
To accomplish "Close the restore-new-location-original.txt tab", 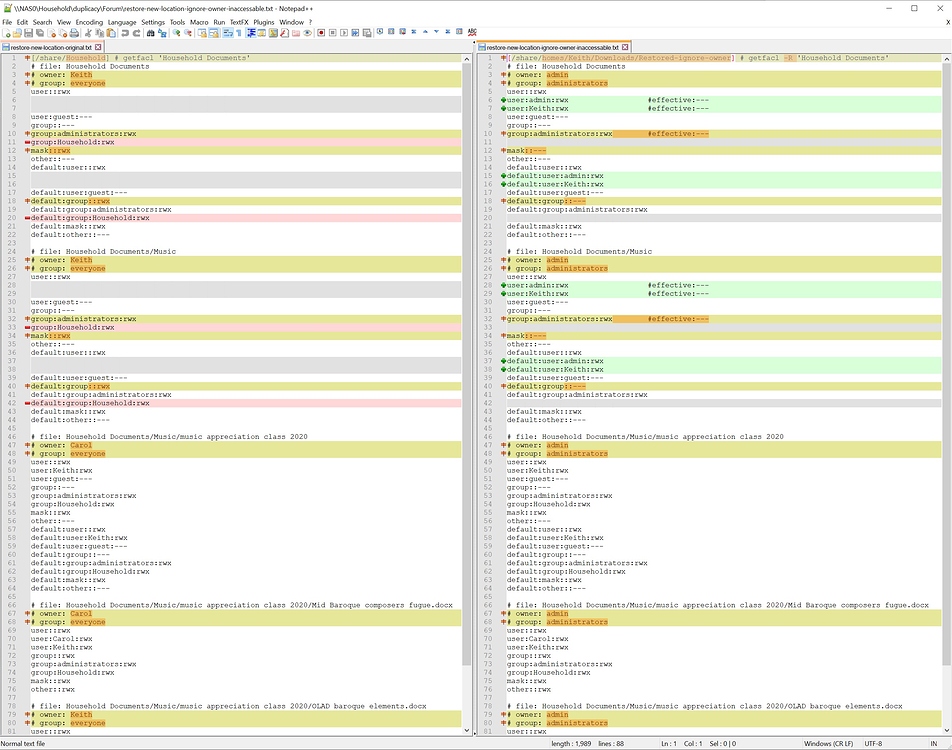I will click(x=98, y=47).
